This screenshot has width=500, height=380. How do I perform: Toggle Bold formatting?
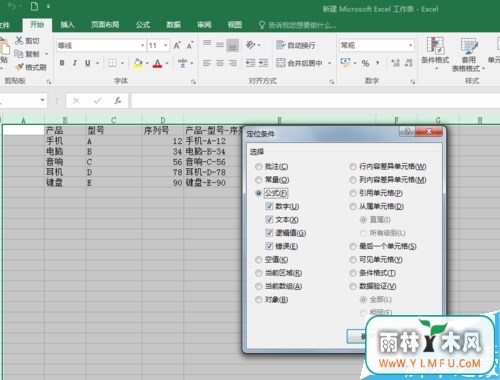(62, 63)
